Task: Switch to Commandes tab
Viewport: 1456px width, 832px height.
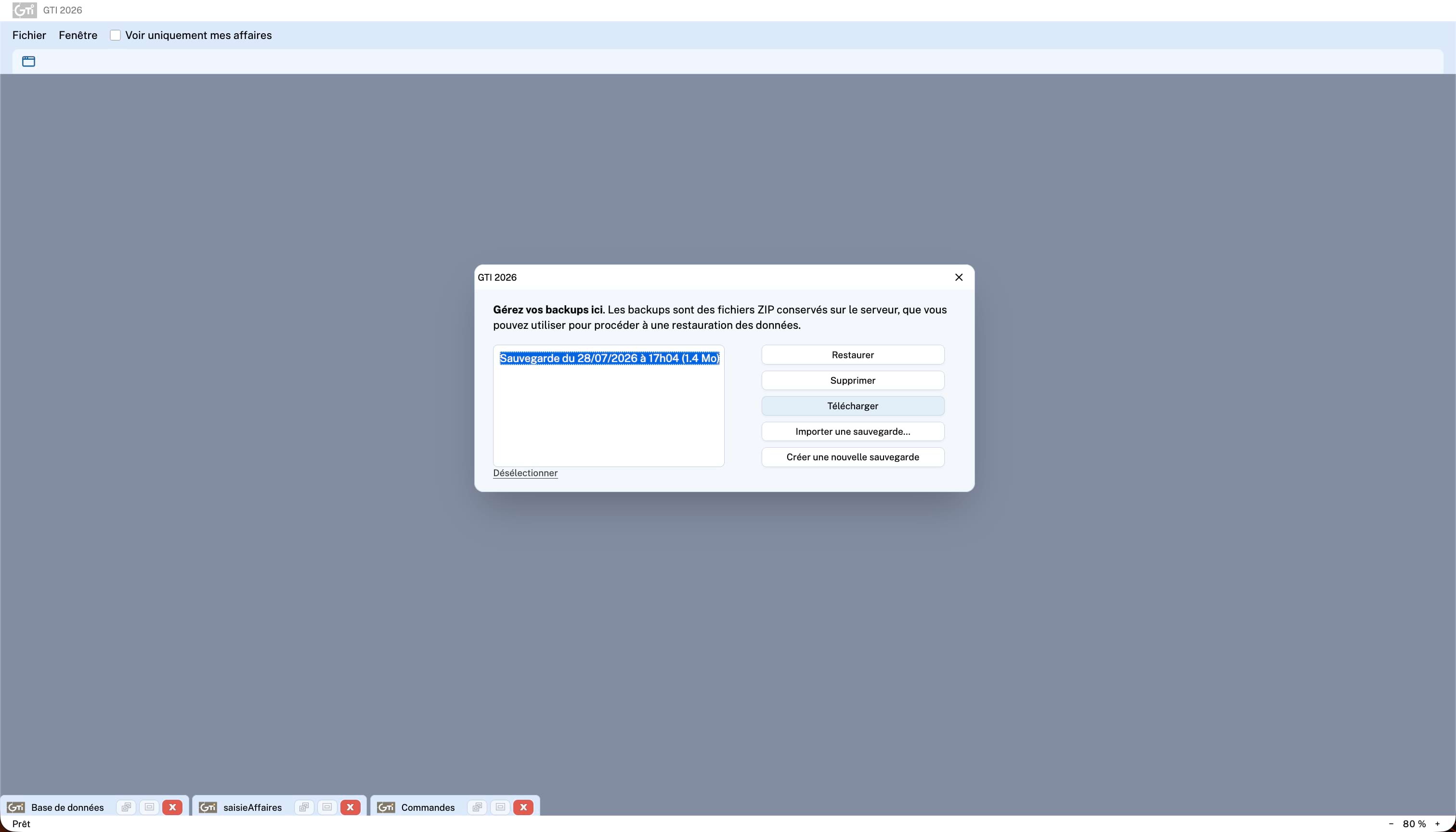Action: (x=428, y=807)
